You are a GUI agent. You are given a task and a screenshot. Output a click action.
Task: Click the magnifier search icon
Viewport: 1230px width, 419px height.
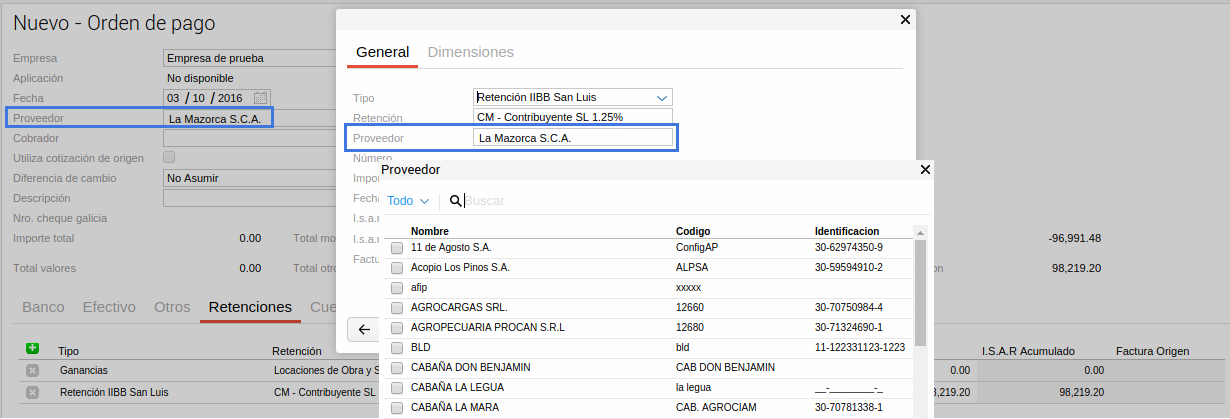[x=456, y=201]
